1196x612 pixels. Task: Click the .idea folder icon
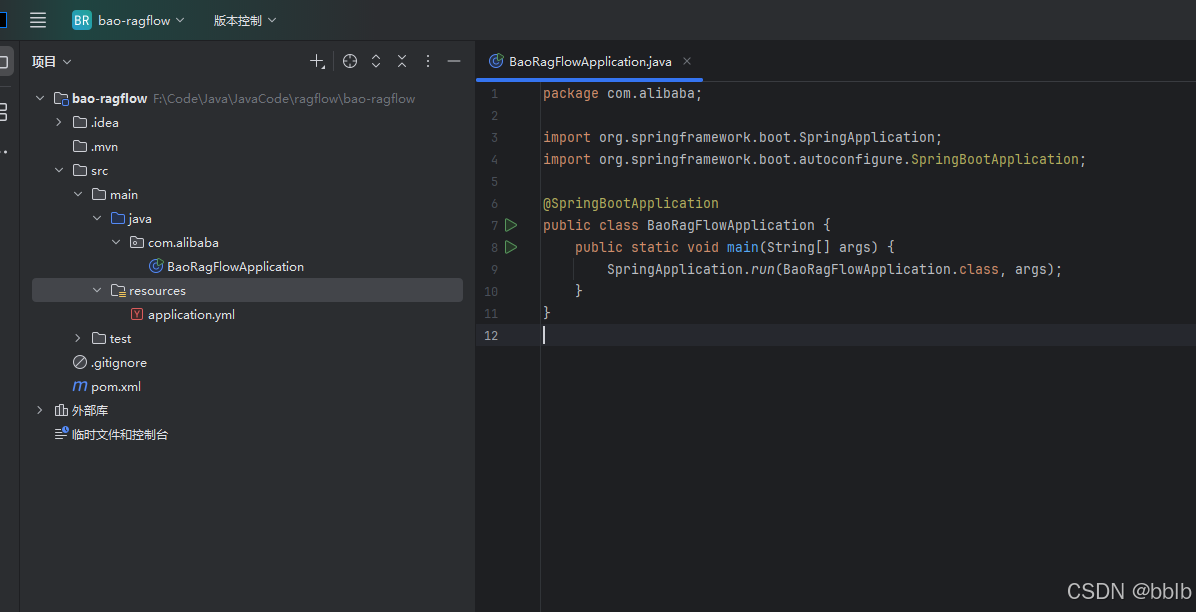(79, 122)
